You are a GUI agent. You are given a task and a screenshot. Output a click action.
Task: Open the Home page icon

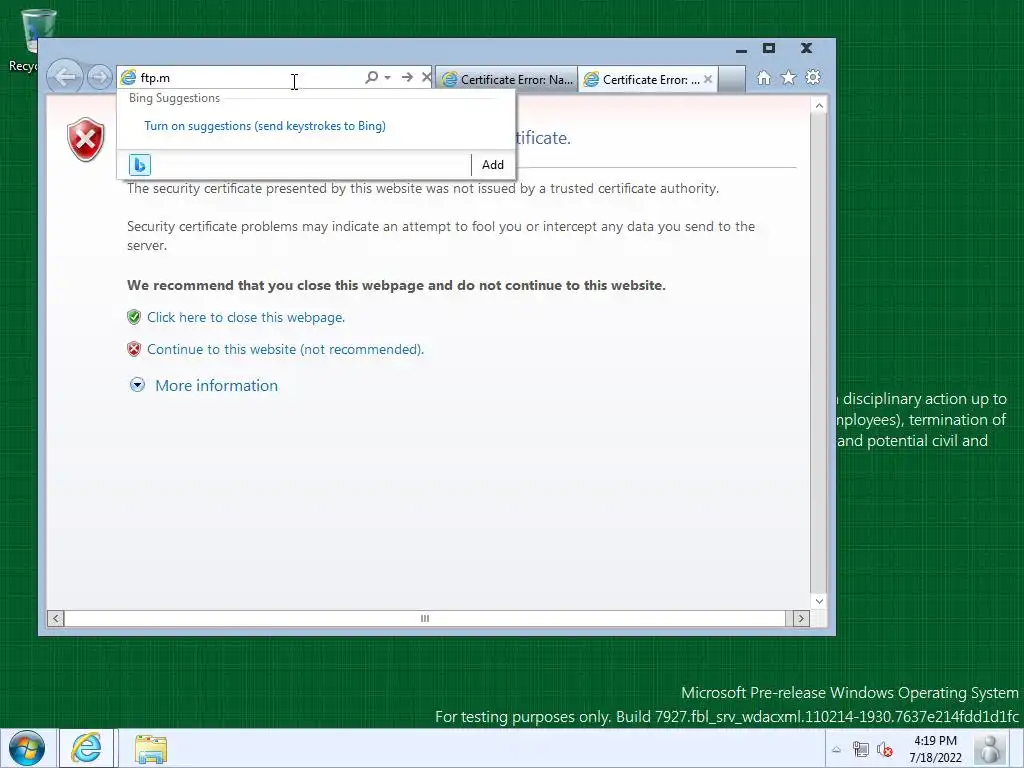point(763,78)
